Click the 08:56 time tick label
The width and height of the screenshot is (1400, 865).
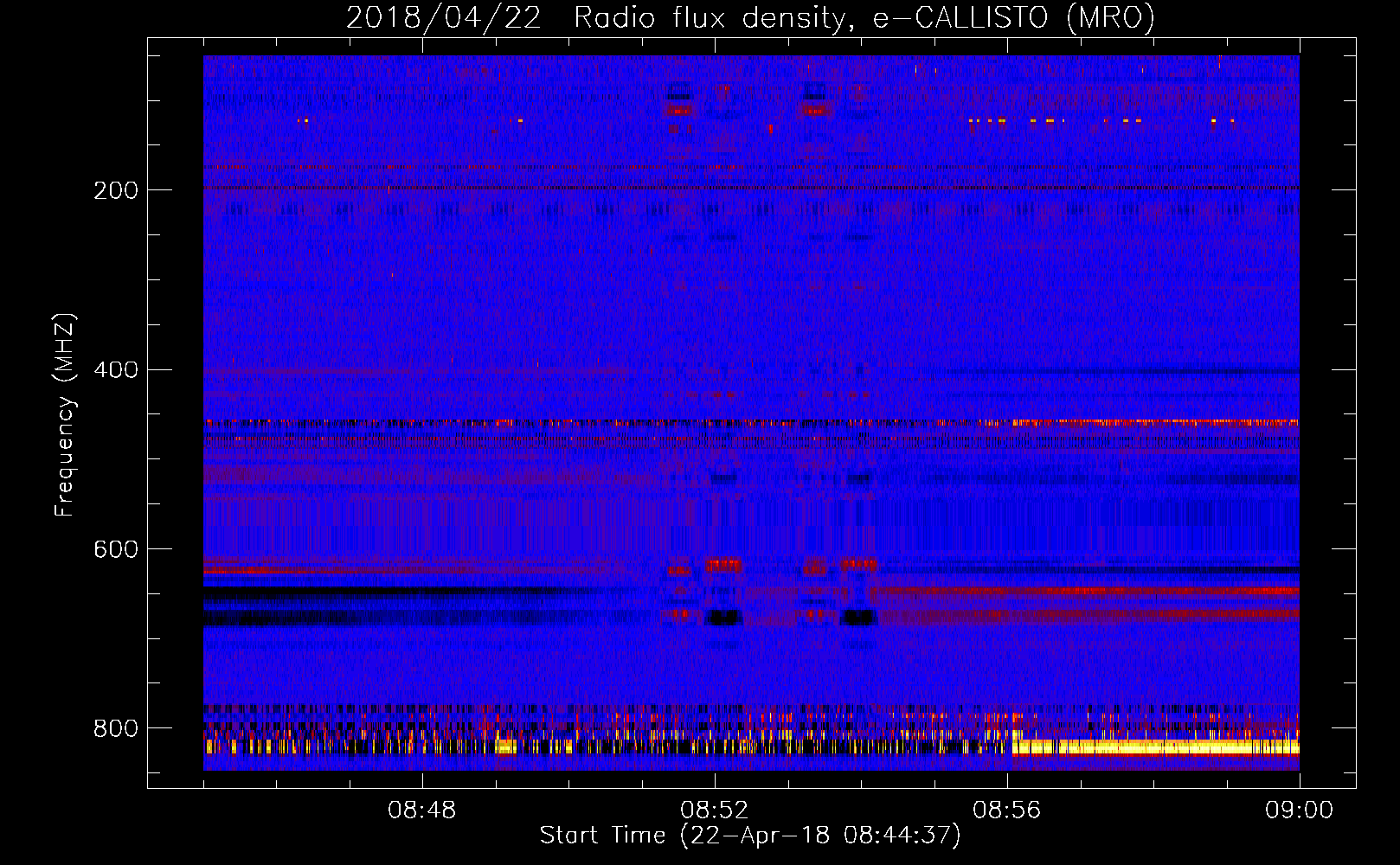[x=1007, y=811]
